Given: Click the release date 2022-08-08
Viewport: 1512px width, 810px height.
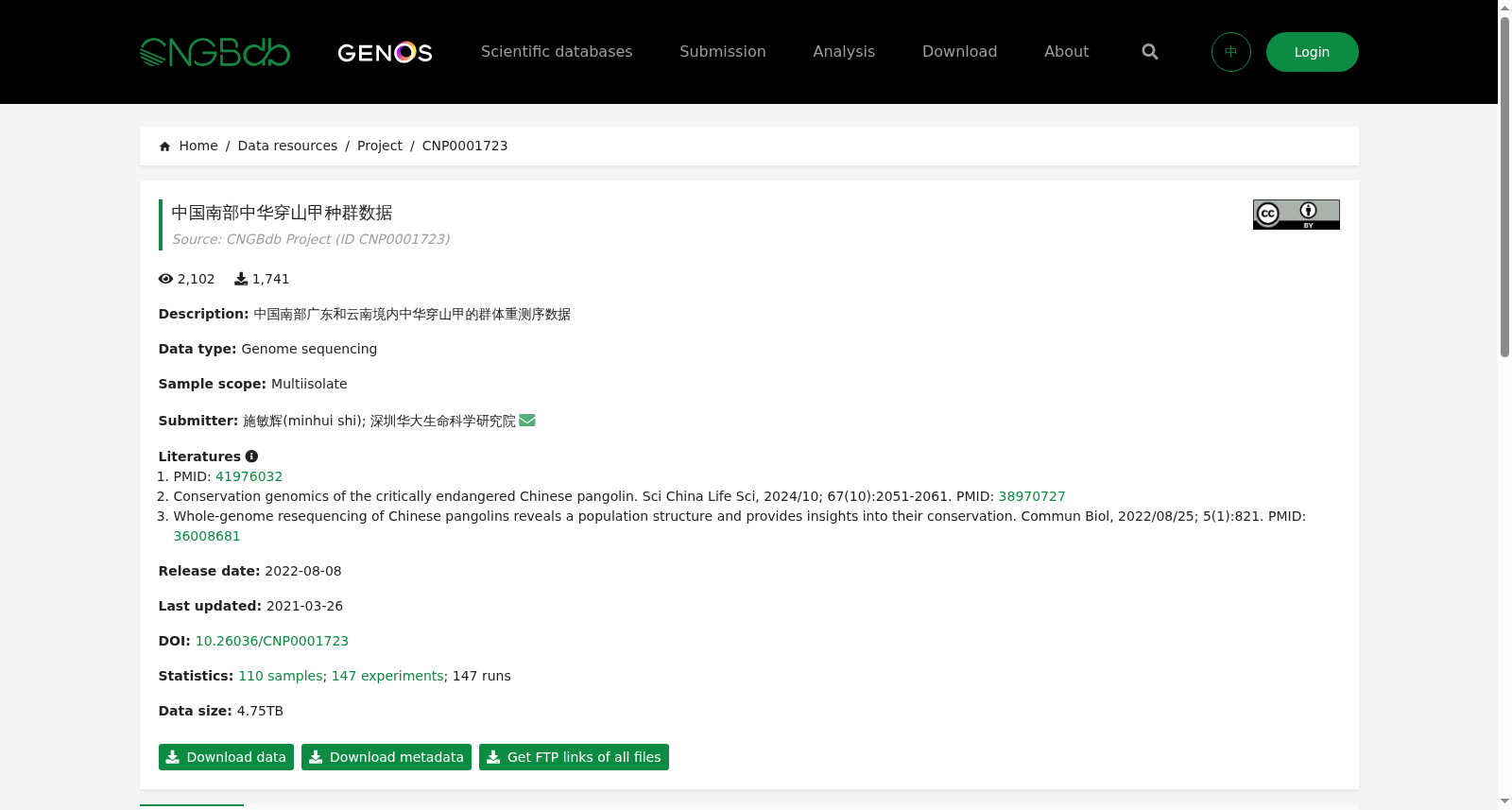Looking at the screenshot, I should [x=303, y=571].
